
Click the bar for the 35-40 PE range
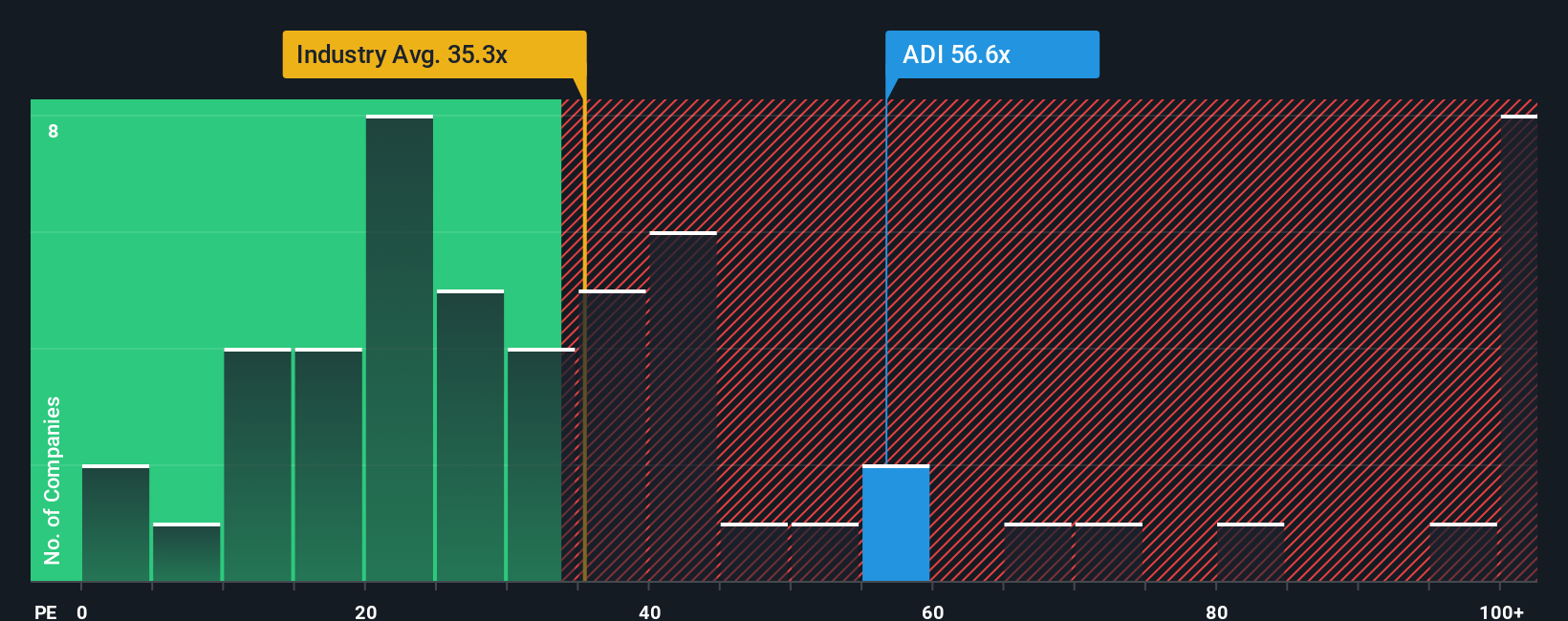click(613, 436)
